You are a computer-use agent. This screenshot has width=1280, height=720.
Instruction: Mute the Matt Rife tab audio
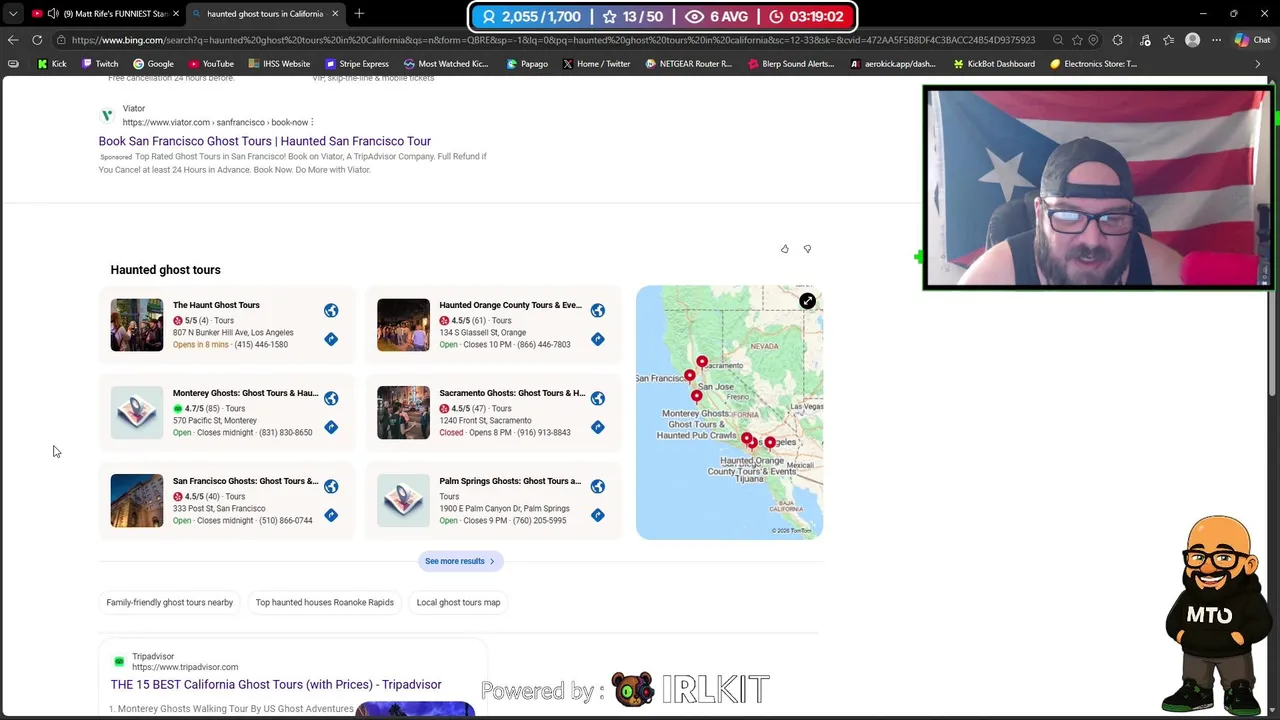pos(52,14)
